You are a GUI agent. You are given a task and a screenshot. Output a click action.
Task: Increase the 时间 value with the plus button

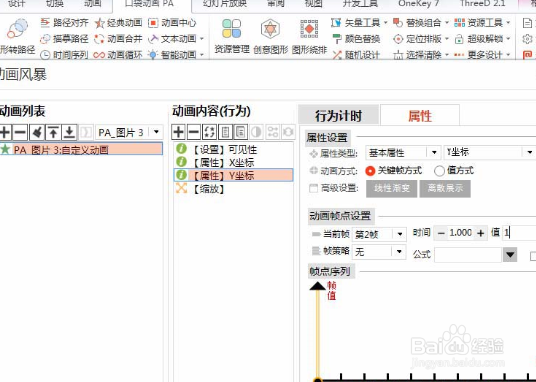[x=481, y=234]
